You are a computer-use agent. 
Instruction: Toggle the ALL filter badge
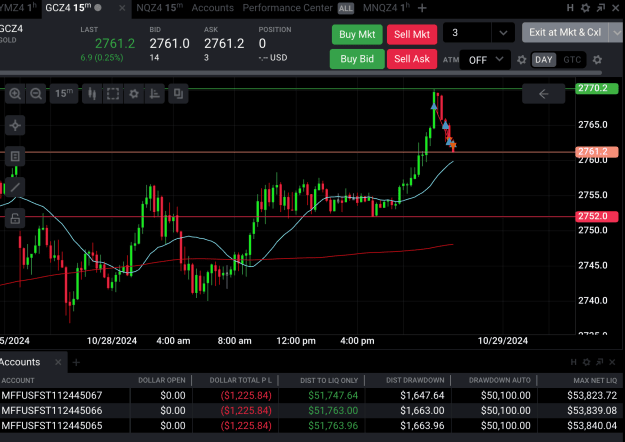point(346,8)
